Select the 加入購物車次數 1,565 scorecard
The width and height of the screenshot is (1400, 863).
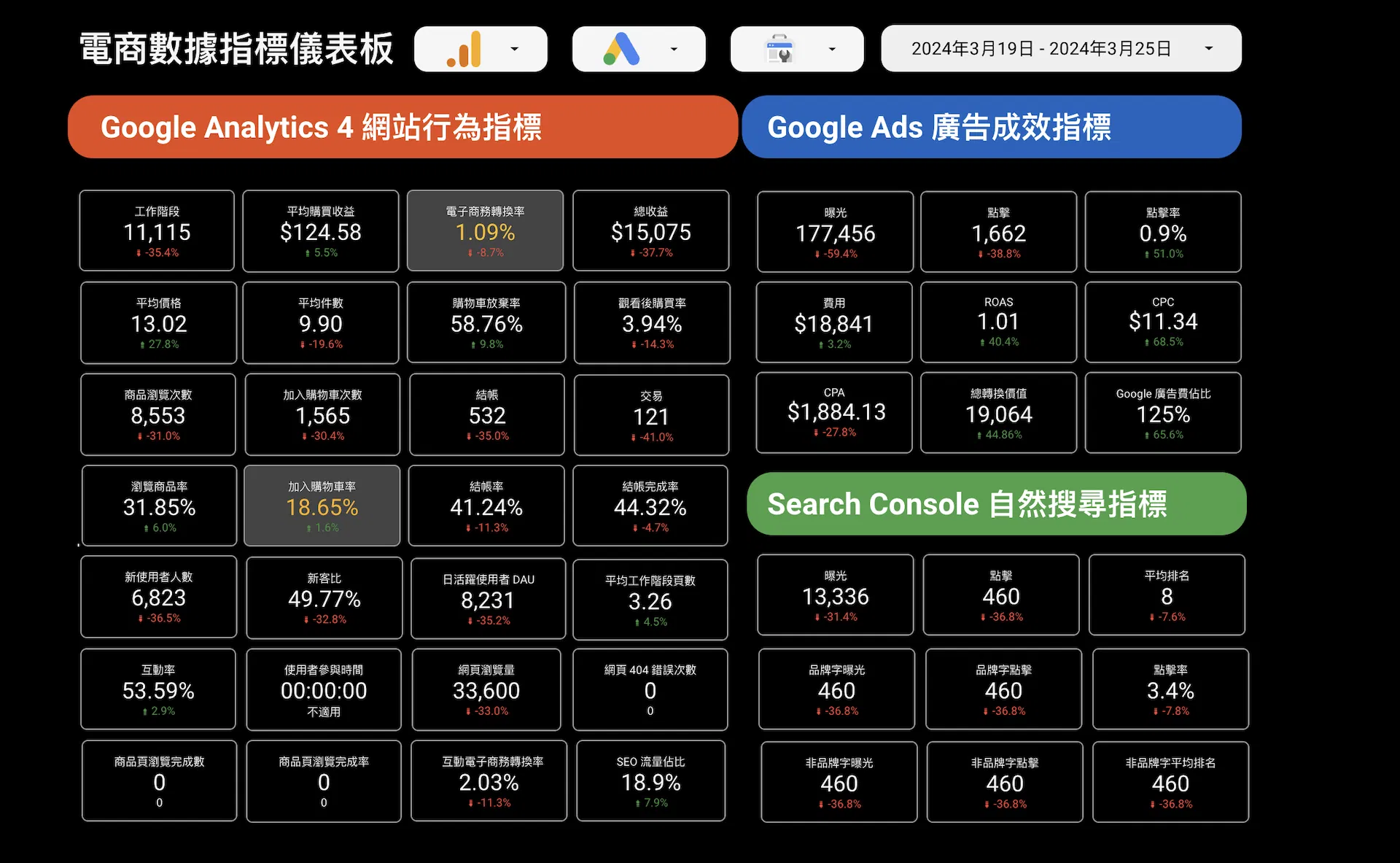point(322,414)
